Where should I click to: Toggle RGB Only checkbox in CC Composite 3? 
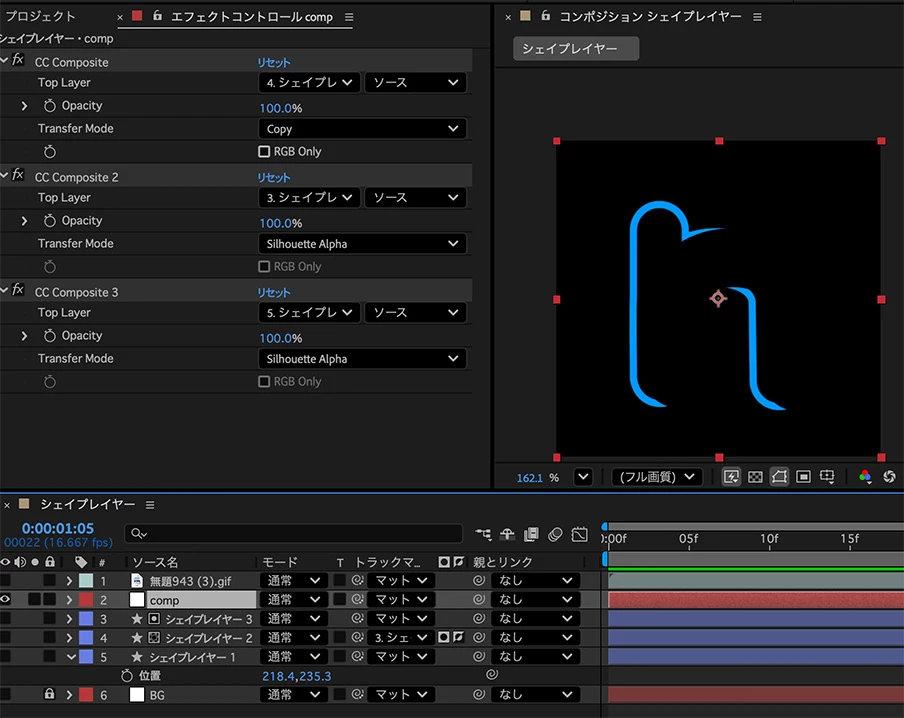click(x=264, y=382)
